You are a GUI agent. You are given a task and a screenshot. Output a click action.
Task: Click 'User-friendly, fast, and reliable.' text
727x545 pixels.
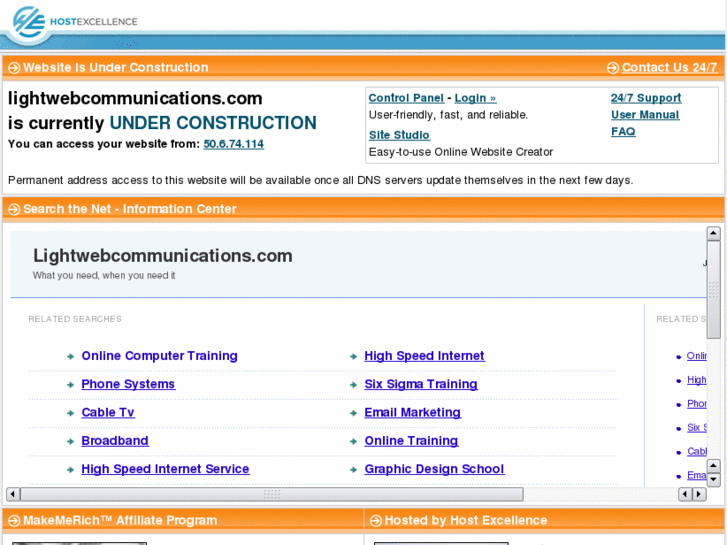448,115
